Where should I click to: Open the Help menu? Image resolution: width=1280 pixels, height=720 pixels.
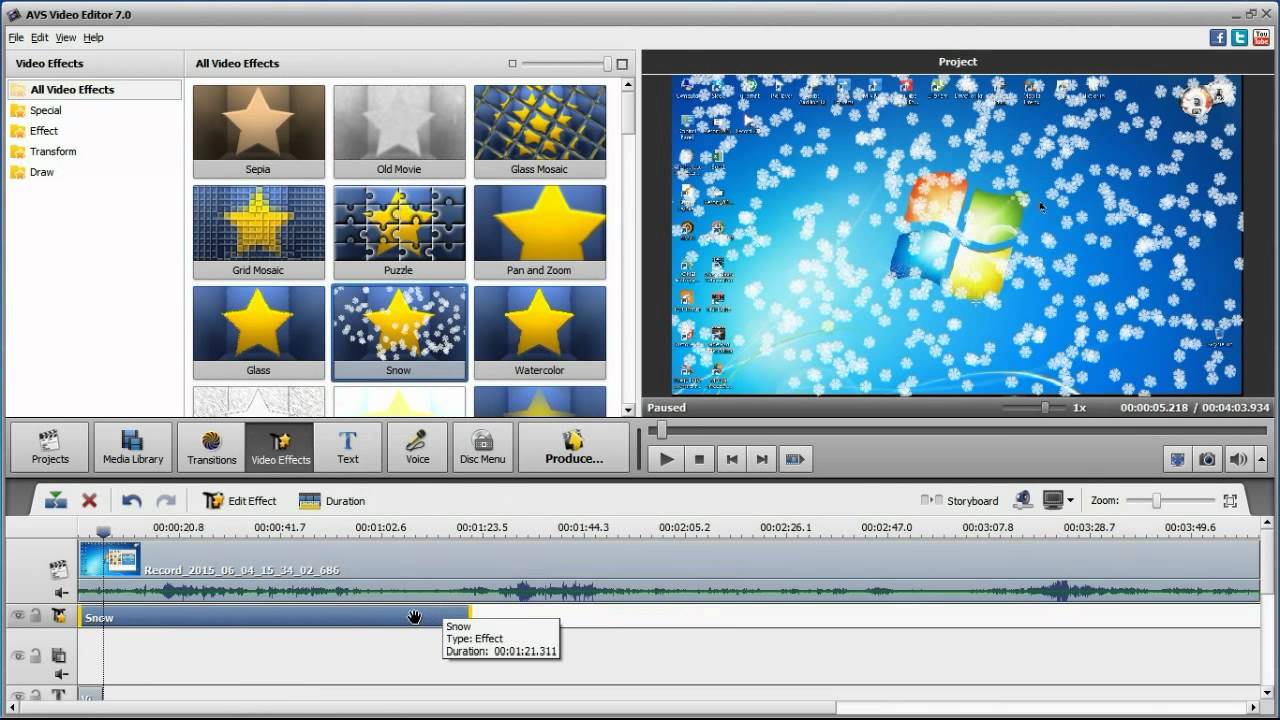[x=93, y=37]
